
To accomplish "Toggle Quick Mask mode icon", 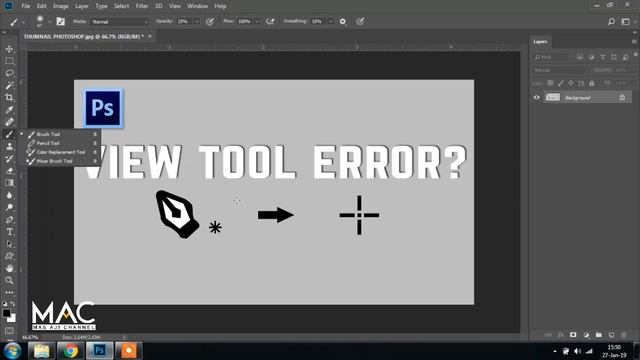I will (9, 331).
